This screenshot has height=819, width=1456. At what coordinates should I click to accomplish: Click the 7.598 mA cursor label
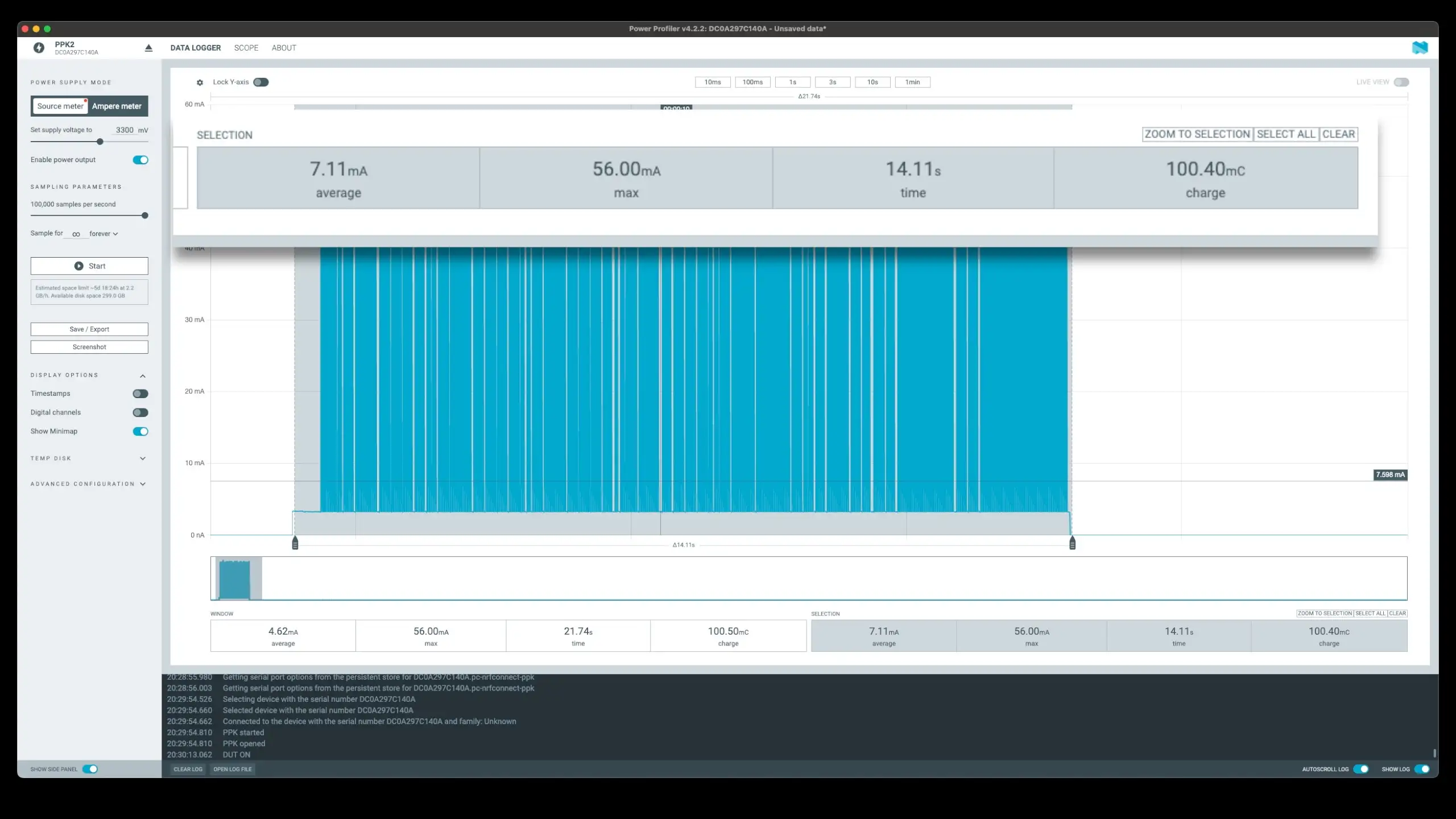pyautogui.click(x=1389, y=474)
